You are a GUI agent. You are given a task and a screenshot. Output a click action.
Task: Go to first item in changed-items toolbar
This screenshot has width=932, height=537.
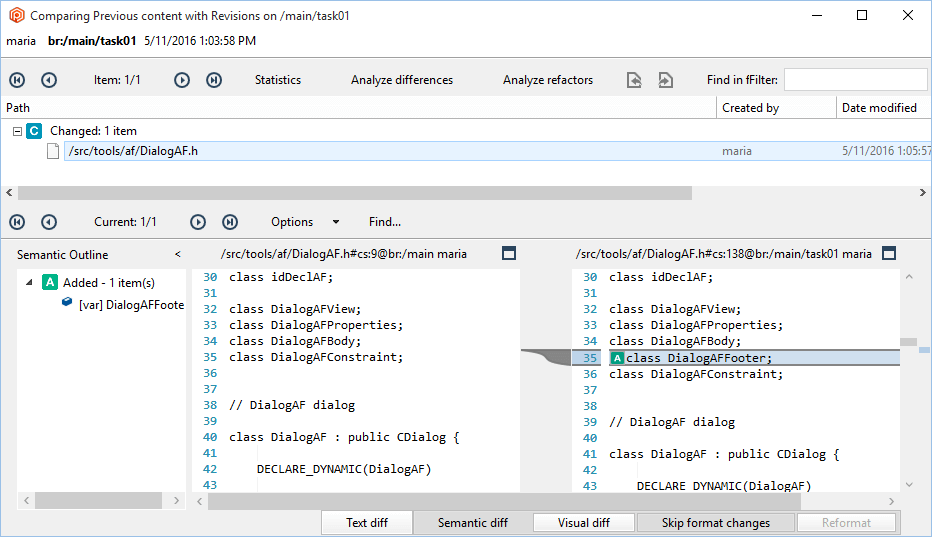click(17, 80)
